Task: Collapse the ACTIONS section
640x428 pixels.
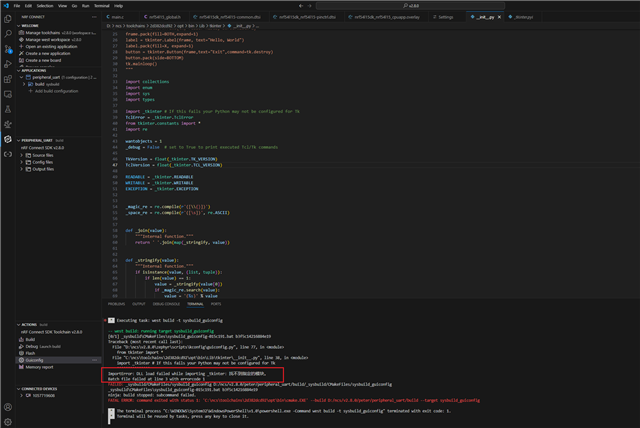Action: (18, 325)
